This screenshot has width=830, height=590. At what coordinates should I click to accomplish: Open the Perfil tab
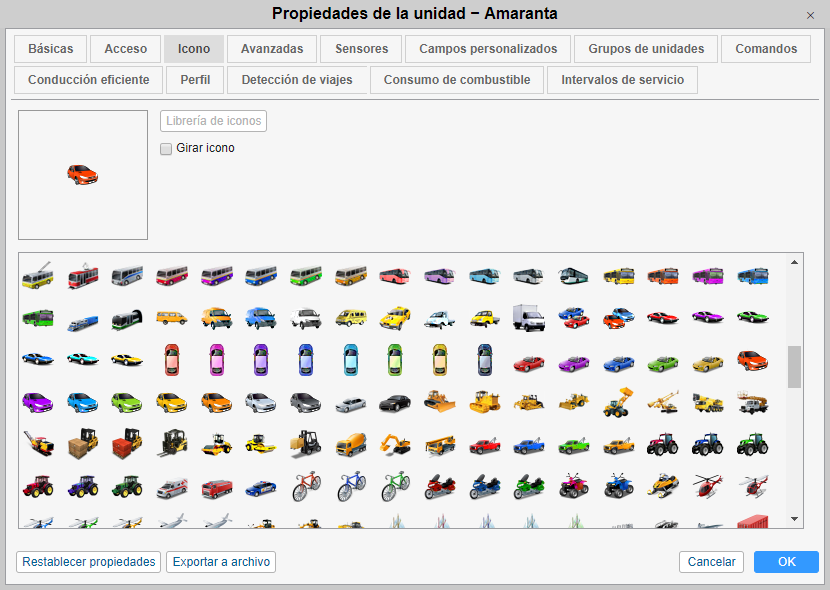195,80
